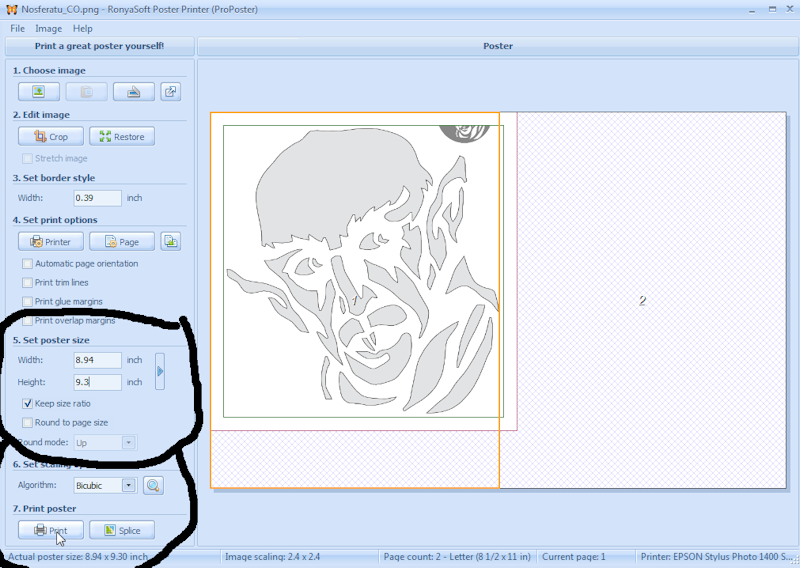Select poster page 1 with Nosferatu image

click(355, 300)
